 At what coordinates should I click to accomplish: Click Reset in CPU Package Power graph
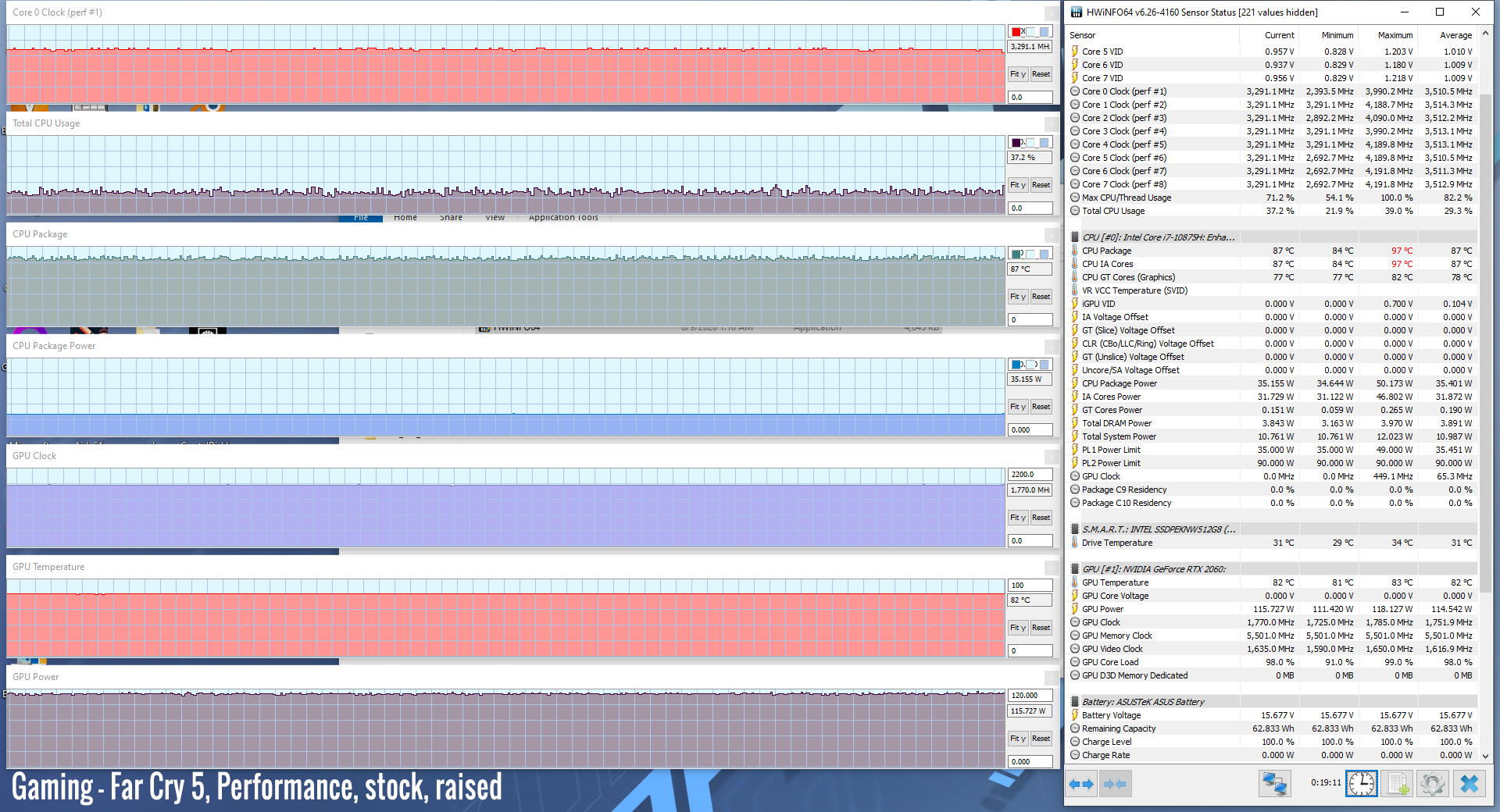click(1041, 407)
